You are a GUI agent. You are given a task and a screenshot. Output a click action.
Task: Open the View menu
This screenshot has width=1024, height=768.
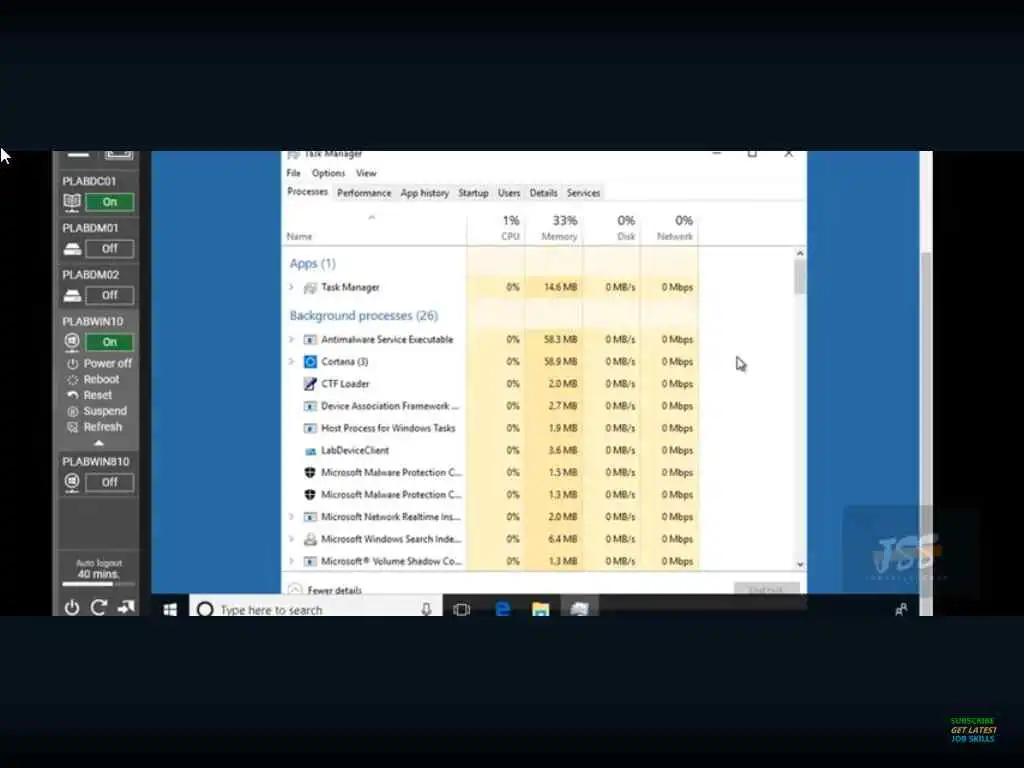coord(366,173)
